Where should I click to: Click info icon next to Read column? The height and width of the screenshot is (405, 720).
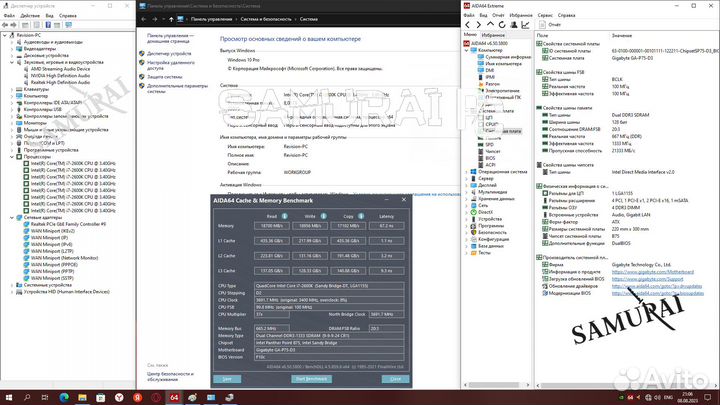[x=285, y=216]
